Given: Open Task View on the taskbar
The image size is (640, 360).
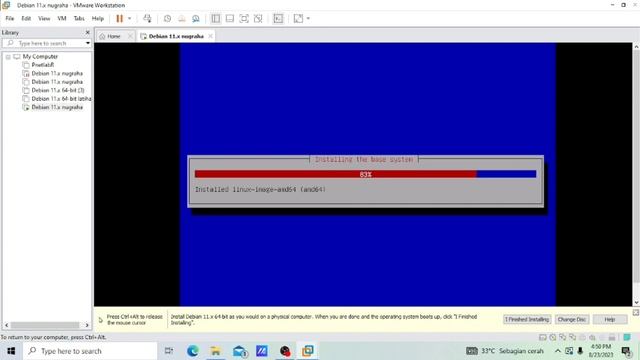Looking at the screenshot, I should pos(169,351).
